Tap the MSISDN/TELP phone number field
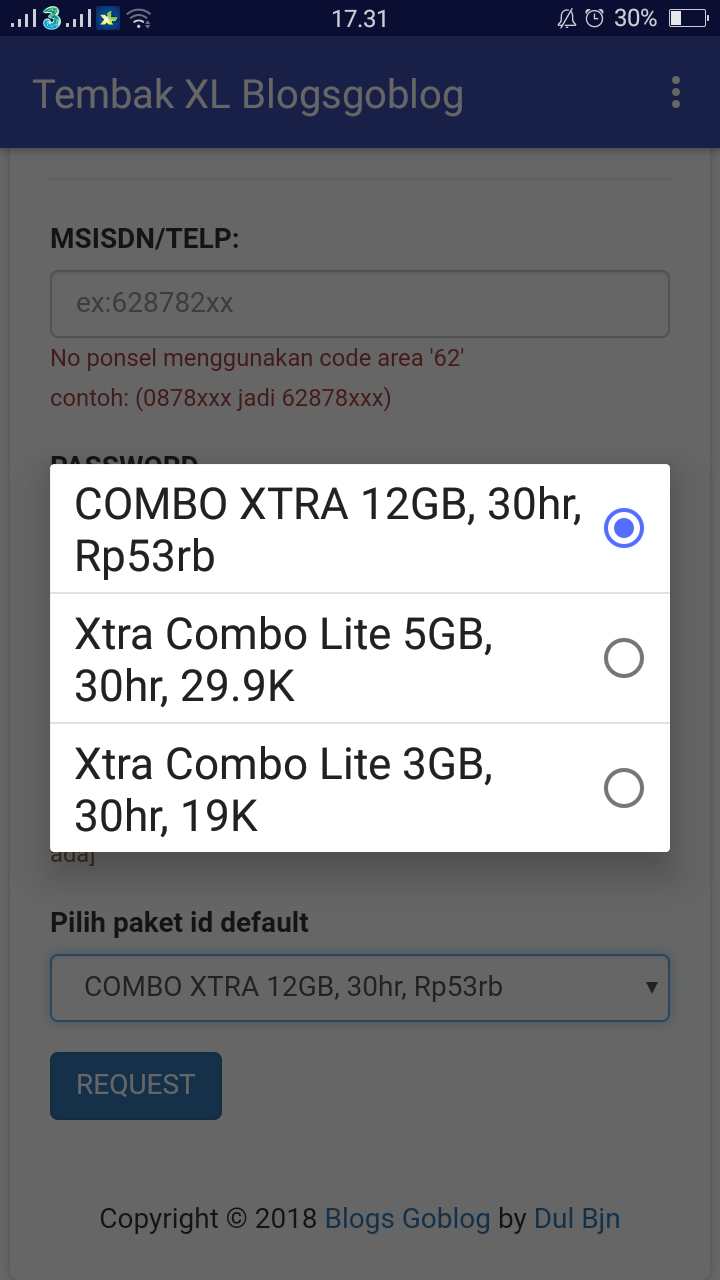This screenshot has width=720, height=1280. click(x=360, y=303)
